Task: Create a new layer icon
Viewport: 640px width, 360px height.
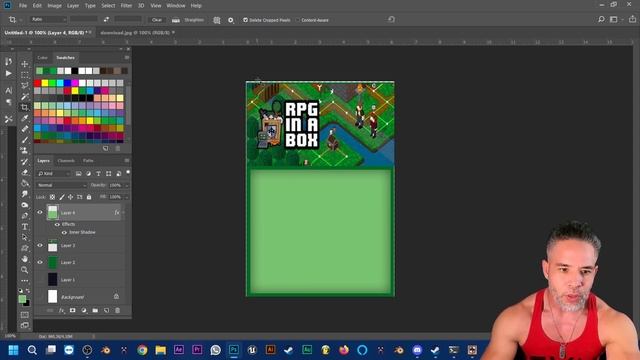Action: [x=106, y=311]
